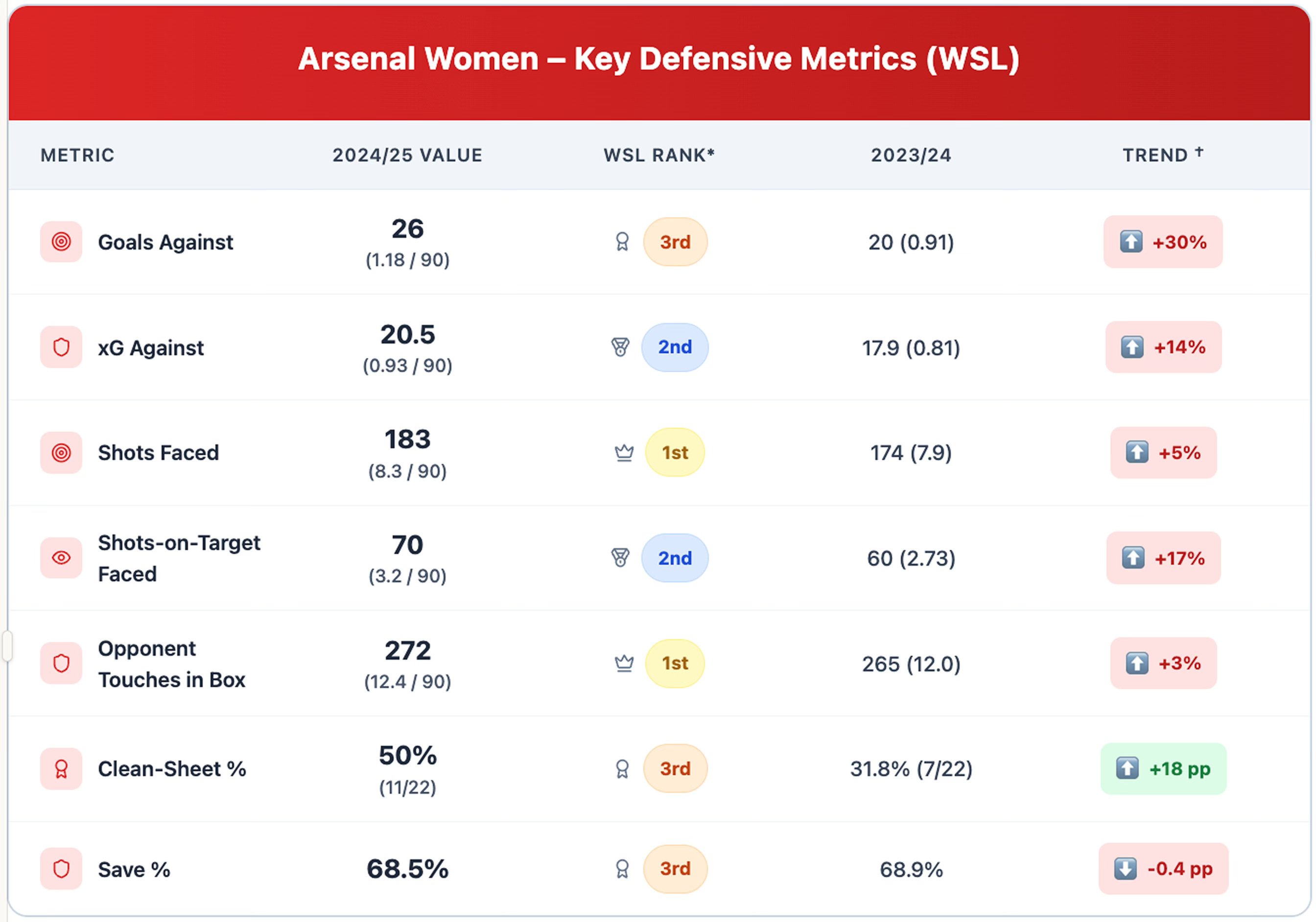The height and width of the screenshot is (922, 1316).
Task: Select the 2nd badge for Shots-on-Target Faced
Action: tap(676, 558)
